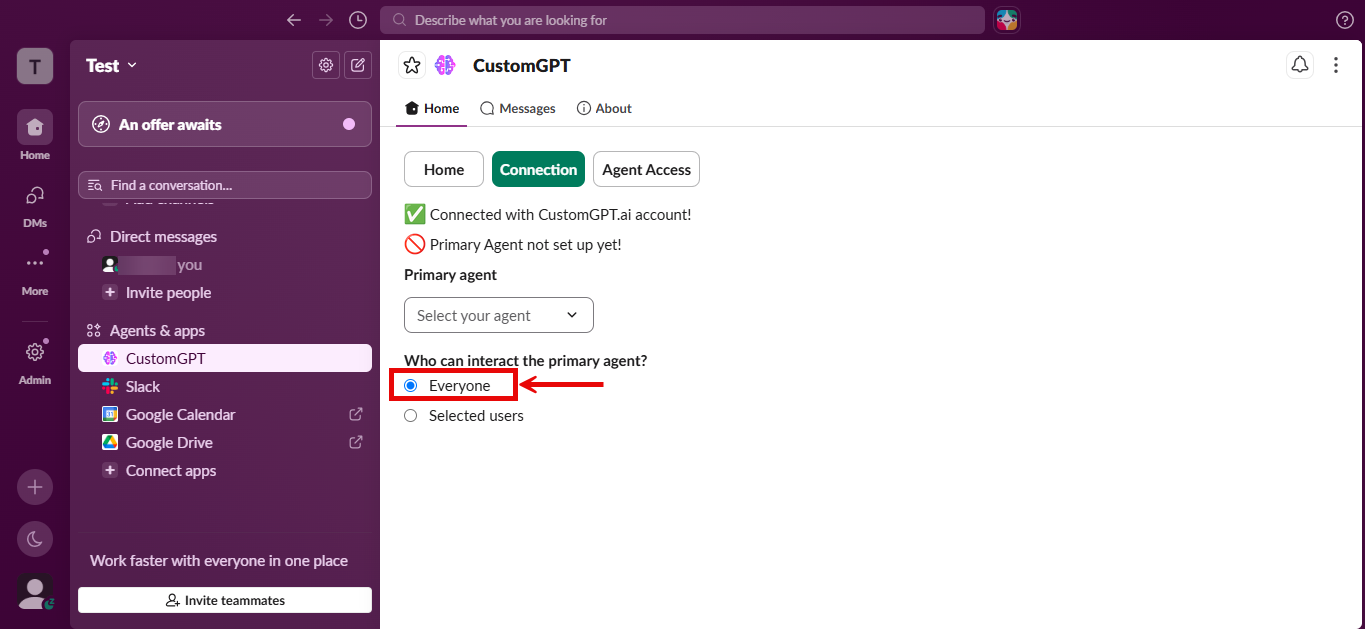Open notification bell settings
1365x629 pixels.
pyautogui.click(x=1299, y=65)
